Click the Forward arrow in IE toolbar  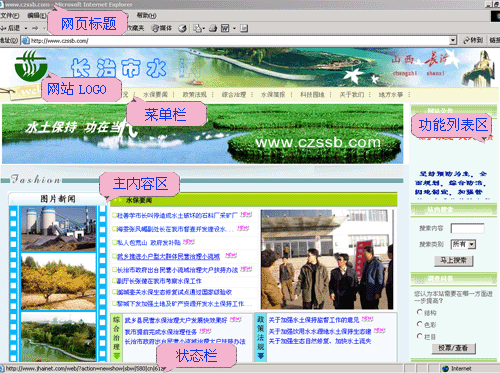pos(35,28)
